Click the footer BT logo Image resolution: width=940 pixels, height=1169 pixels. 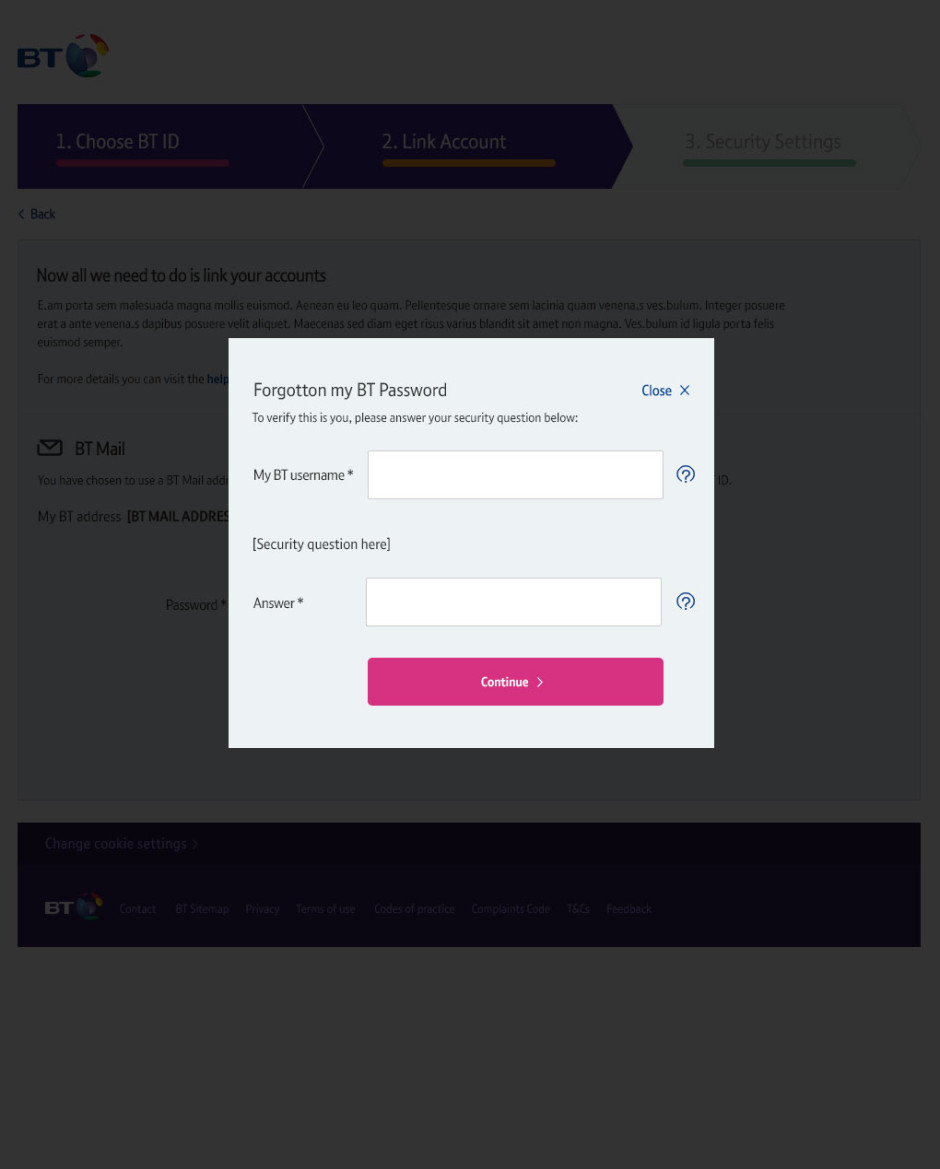click(74, 908)
